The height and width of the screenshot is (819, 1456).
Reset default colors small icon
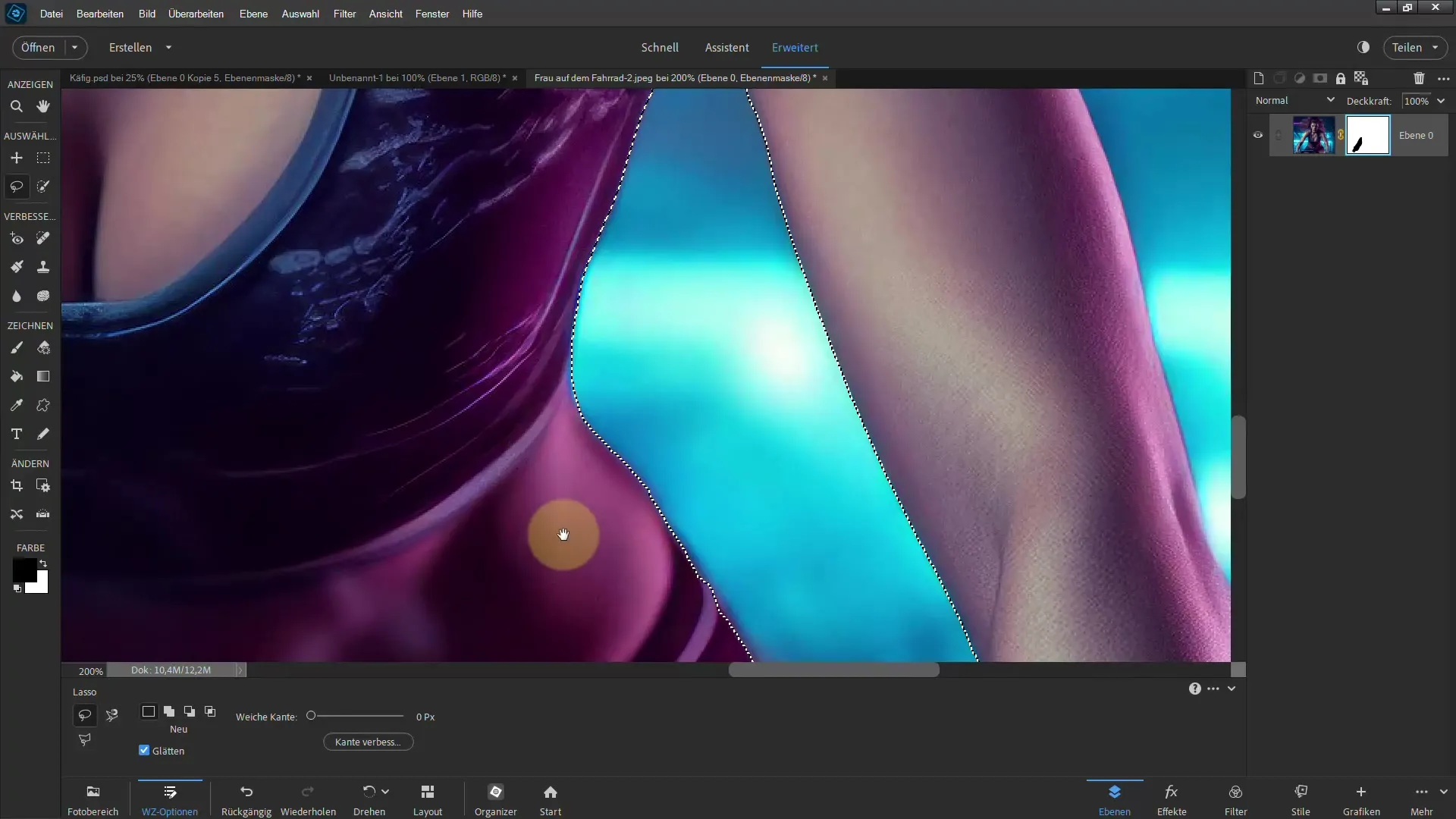[17, 588]
